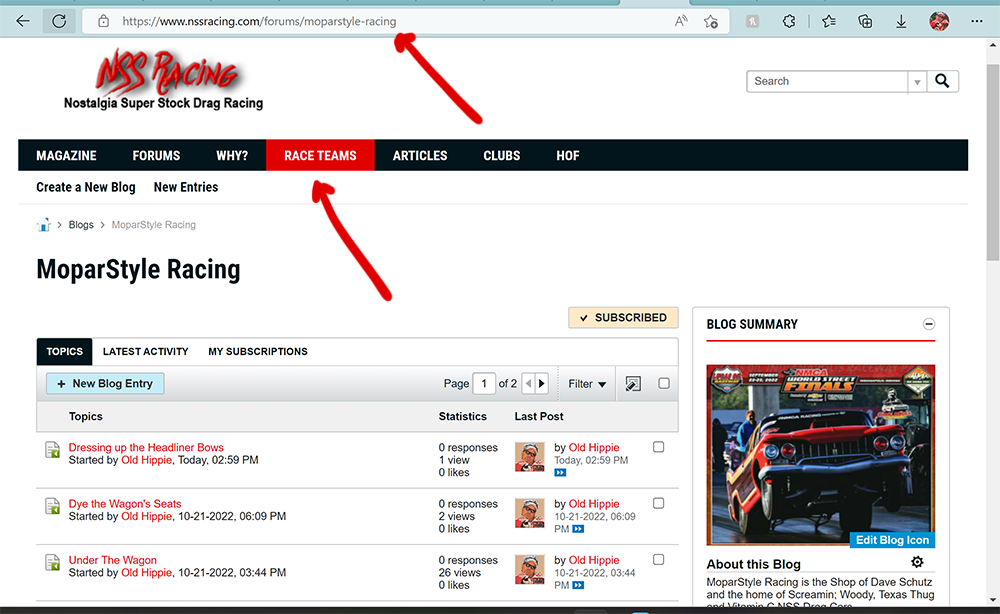The image size is (1000, 614).
Task: Click Blogs breadcrumb link
Action: (81, 224)
